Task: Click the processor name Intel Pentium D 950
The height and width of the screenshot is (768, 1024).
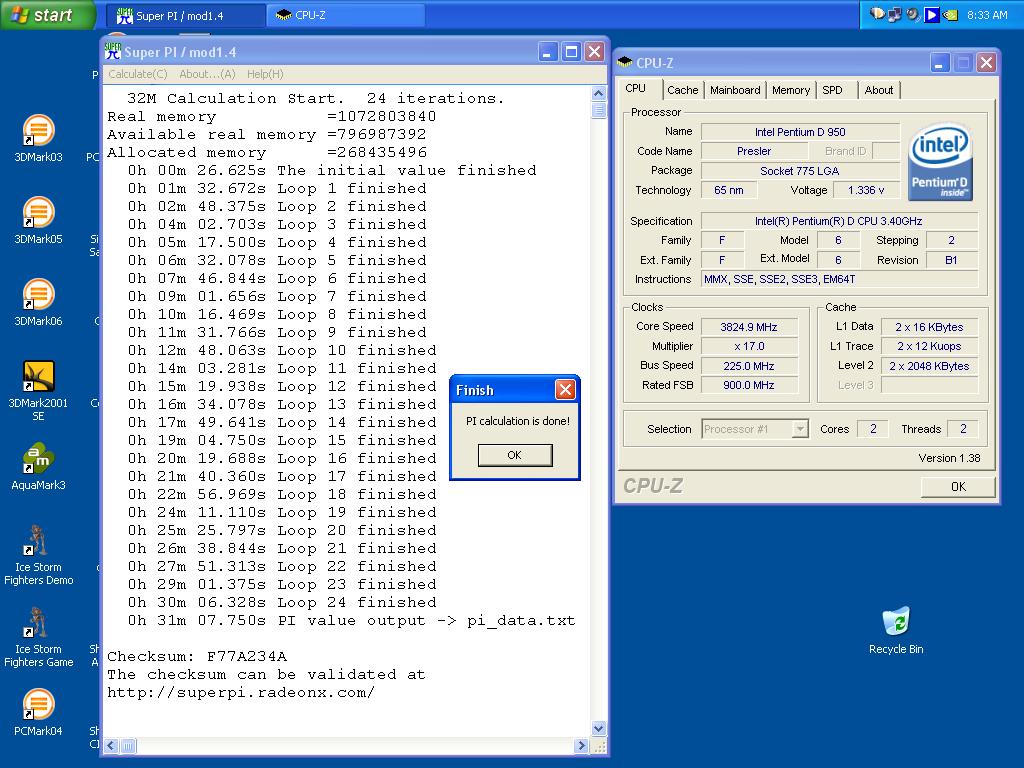Action: coord(800,132)
